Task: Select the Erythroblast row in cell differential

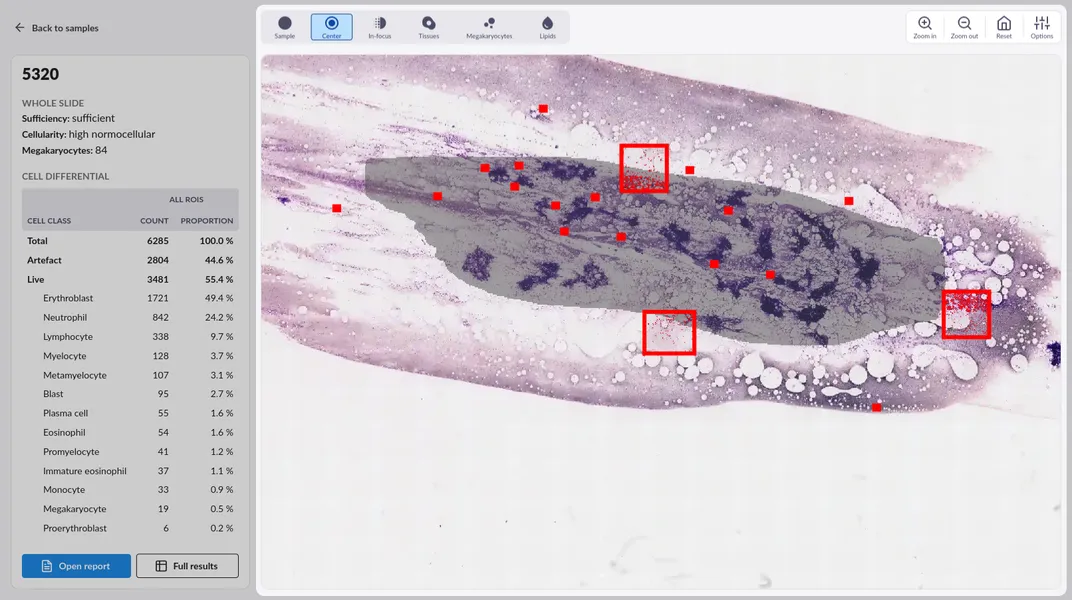Action: pos(130,298)
